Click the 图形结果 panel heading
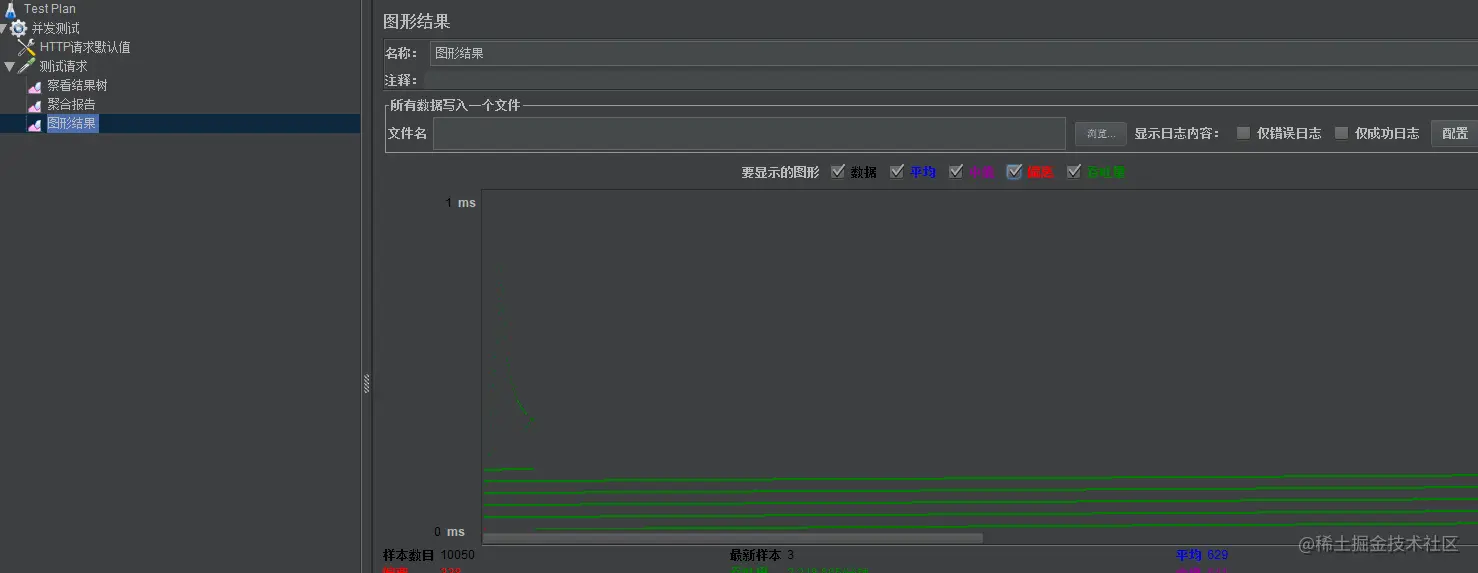1478x573 pixels. (x=416, y=21)
